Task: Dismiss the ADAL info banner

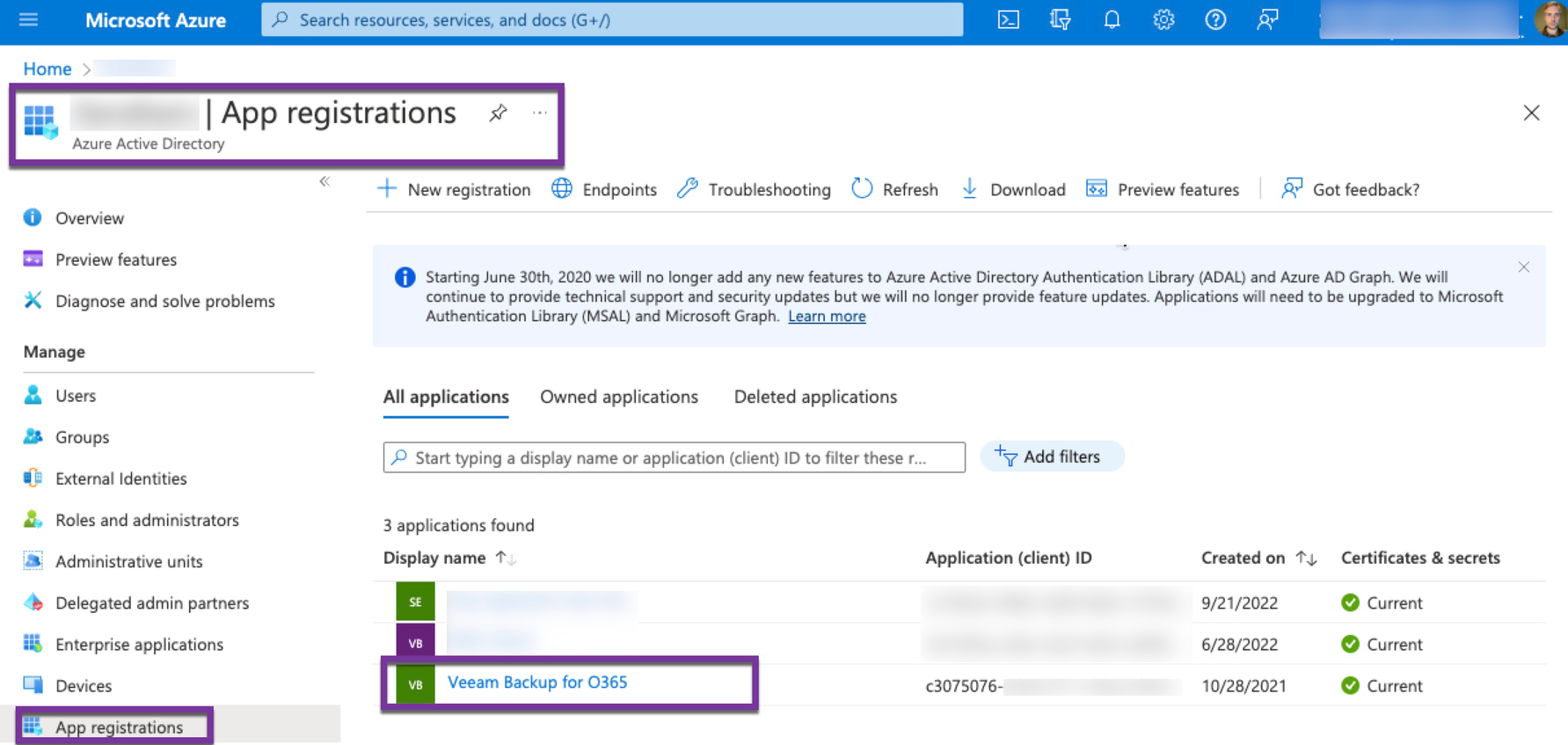Action: click(1523, 267)
